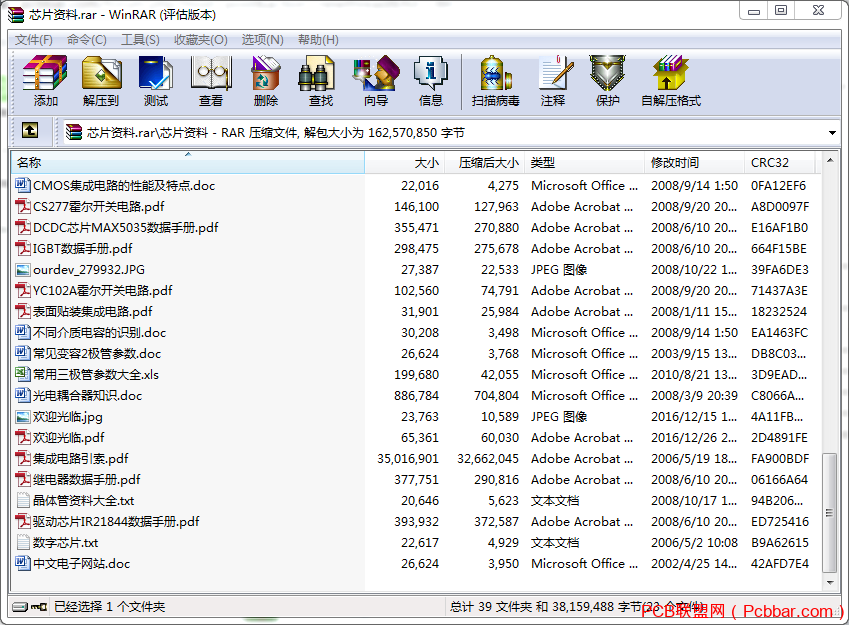Click the text file icon of 晶体管资料大全.txt
Viewport: 849px width, 625px height.
23,500
